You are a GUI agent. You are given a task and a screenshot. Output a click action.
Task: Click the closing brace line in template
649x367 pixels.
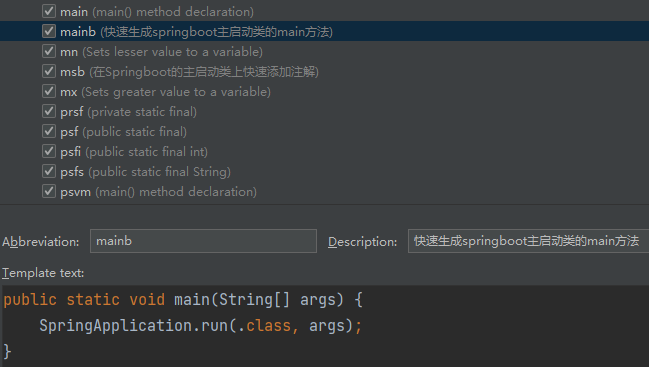coord(7,351)
